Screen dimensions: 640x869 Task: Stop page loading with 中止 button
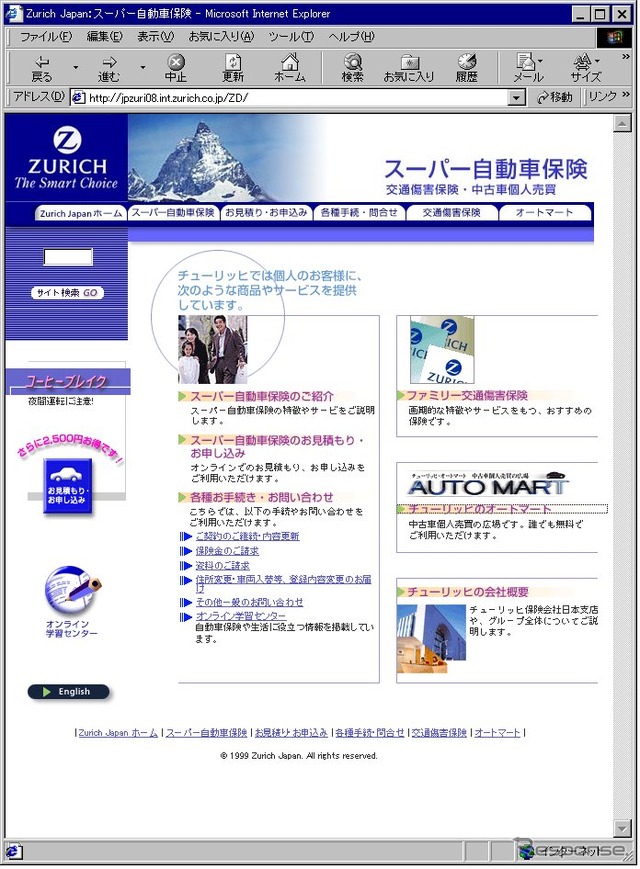[176, 68]
